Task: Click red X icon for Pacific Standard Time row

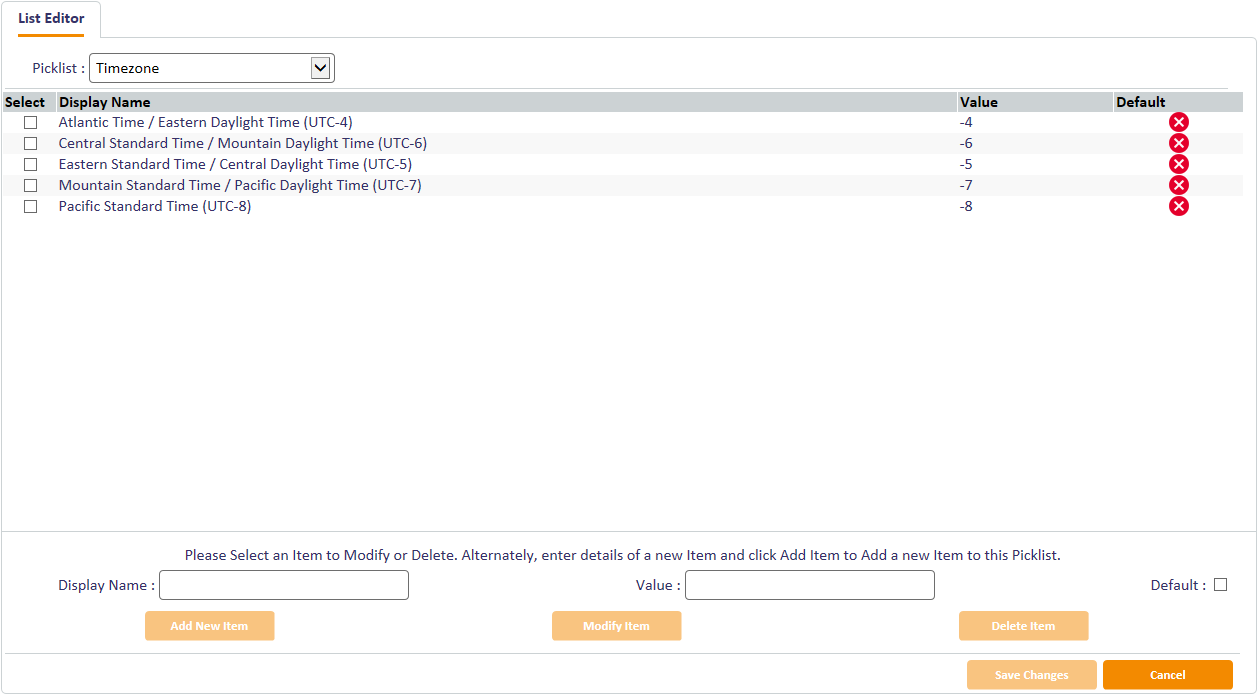Action: pyautogui.click(x=1179, y=206)
